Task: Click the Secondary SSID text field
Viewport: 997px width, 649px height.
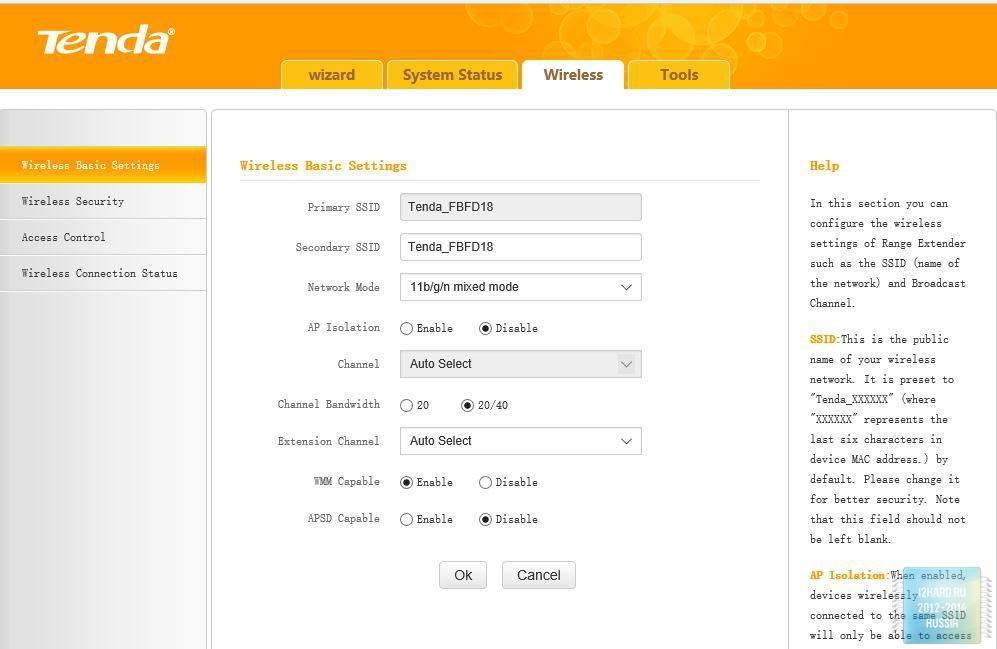Action: pos(520,247)
